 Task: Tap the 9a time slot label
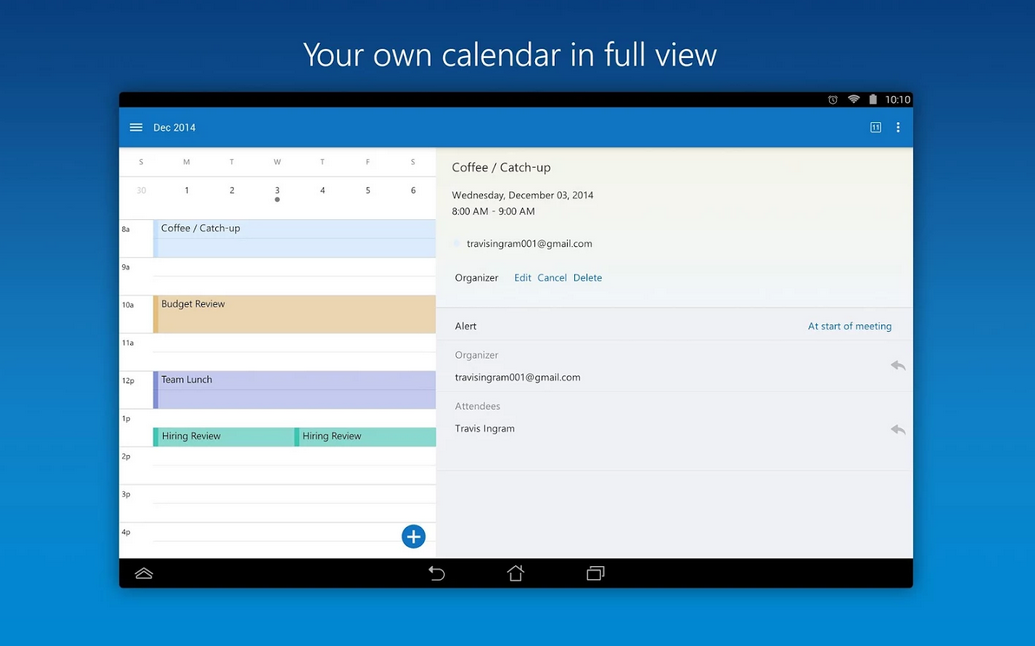point(125,267)
